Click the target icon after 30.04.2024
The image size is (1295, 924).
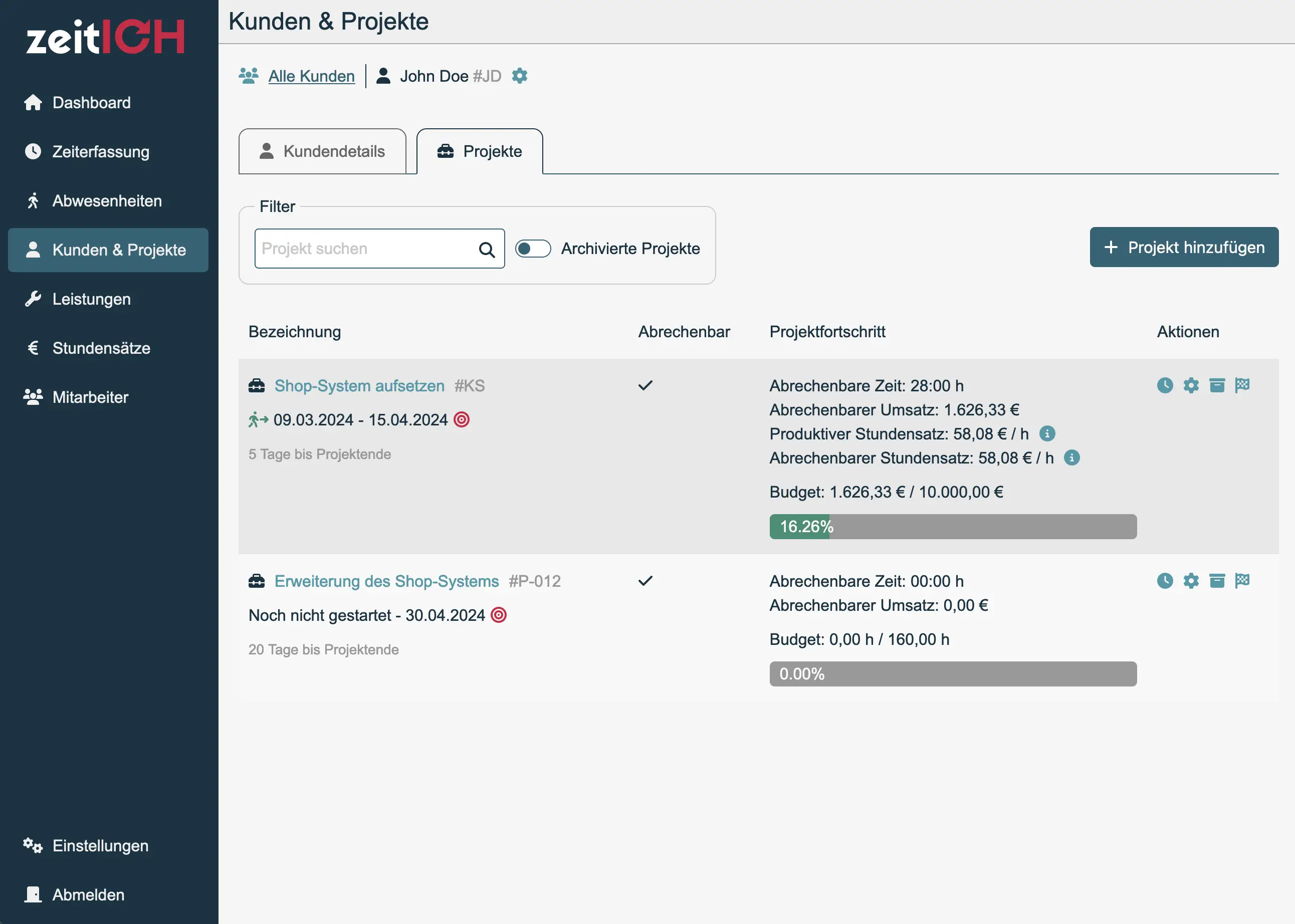[499, 615]
